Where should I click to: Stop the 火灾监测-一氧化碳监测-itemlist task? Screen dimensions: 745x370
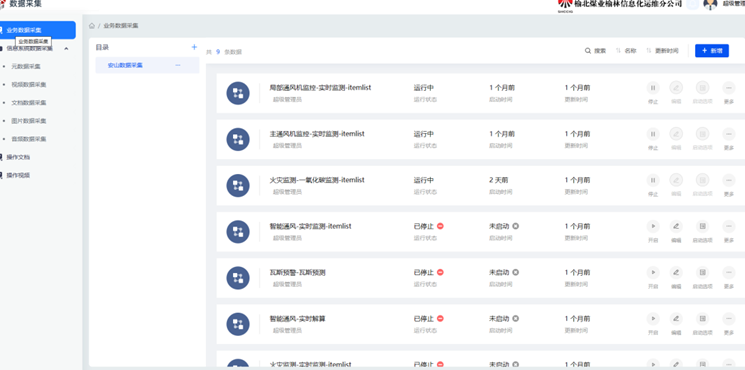click(x=653, y=180)
